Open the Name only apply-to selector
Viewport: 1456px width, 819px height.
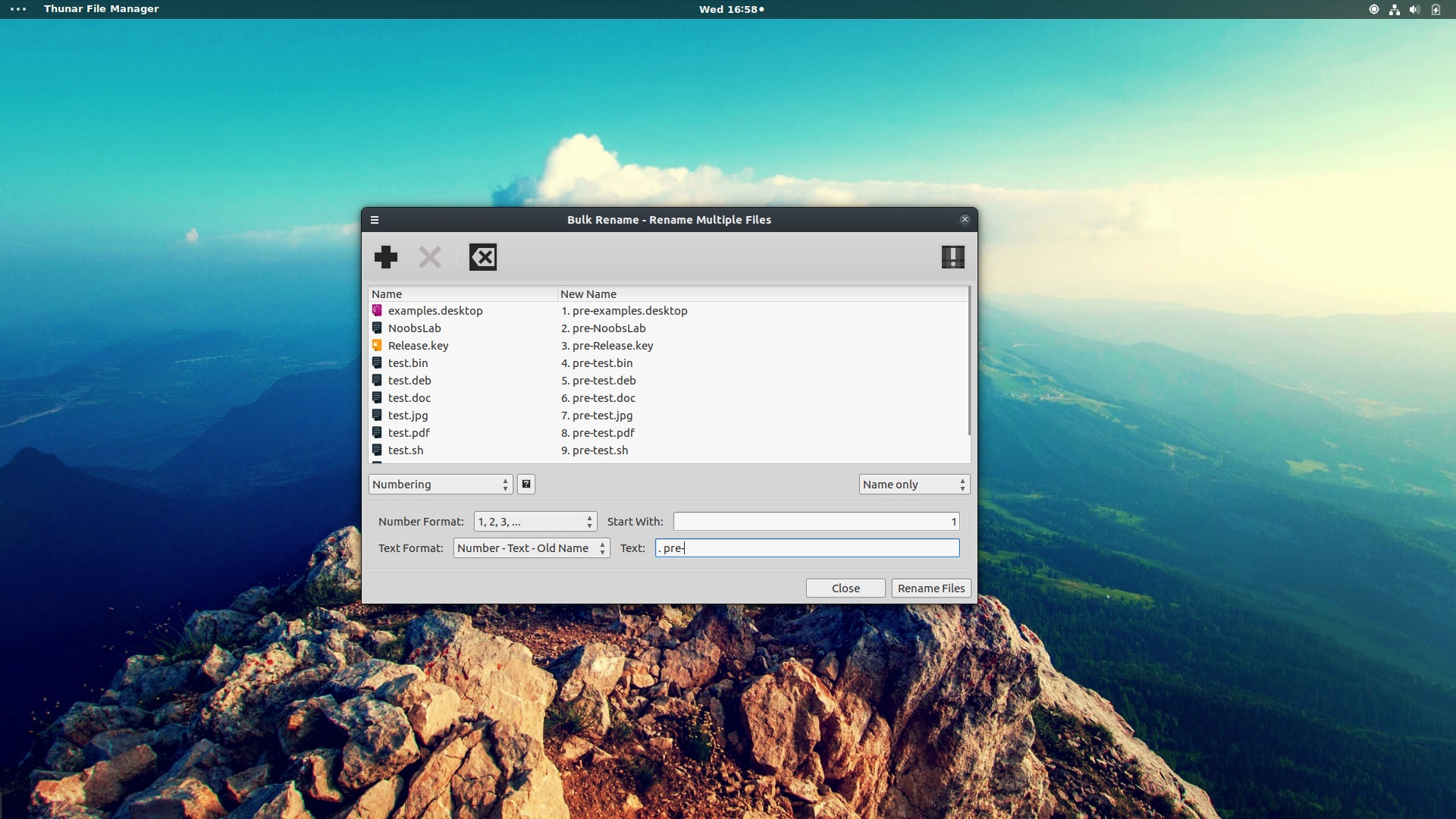tap(914, 484)
